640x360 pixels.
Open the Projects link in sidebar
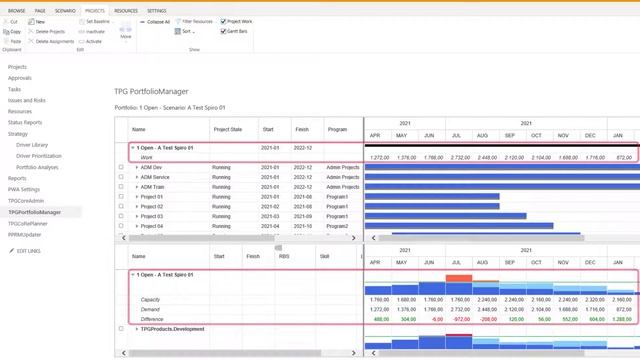[17, 67]
